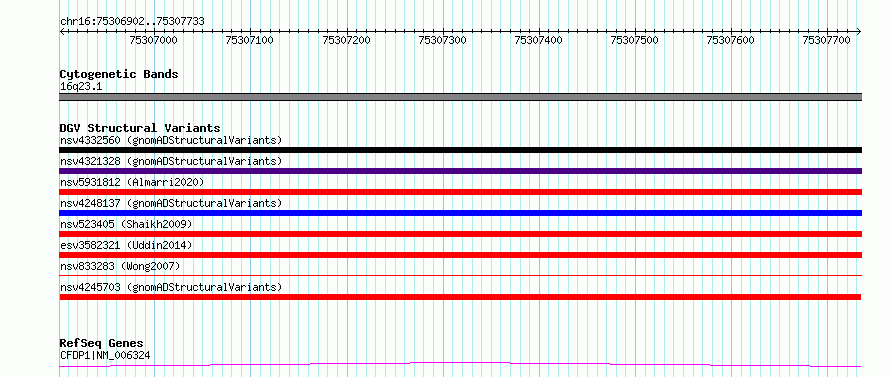Click ruler position 75307400
Image resolution: width=890 pixels, height=377 pixels.
pos(539,40)
